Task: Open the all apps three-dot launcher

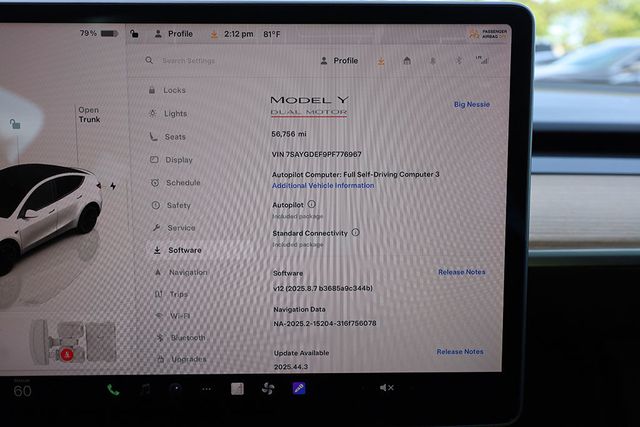Action: (207, 389)
